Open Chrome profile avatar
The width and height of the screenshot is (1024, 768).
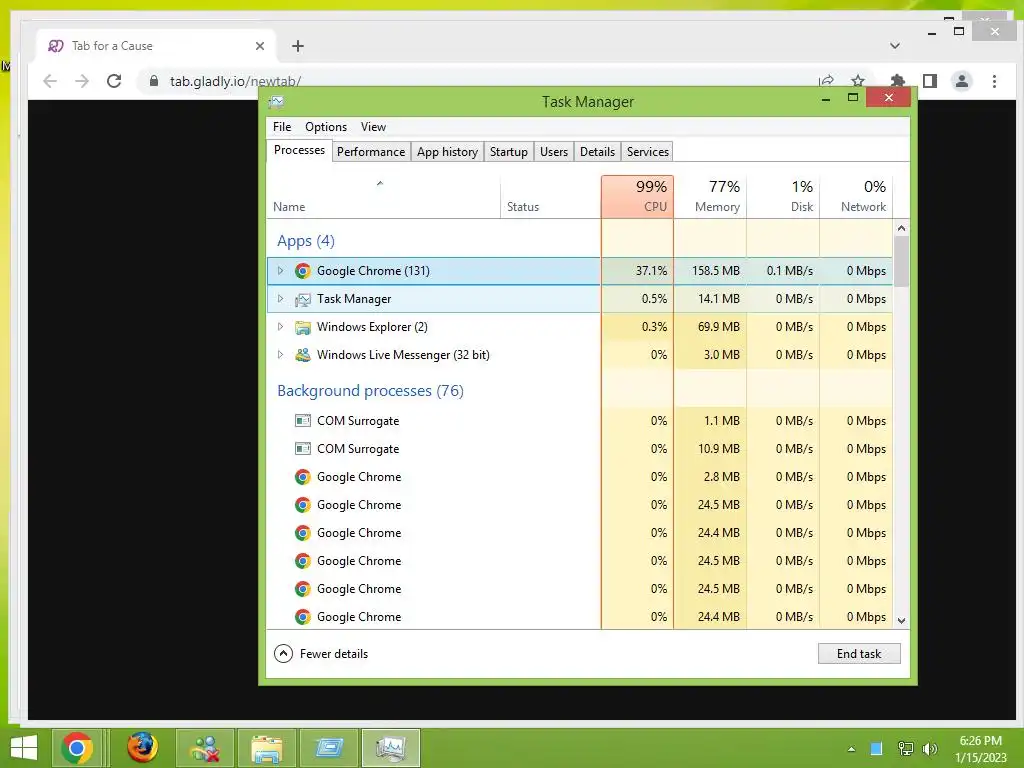coord(962,81)
